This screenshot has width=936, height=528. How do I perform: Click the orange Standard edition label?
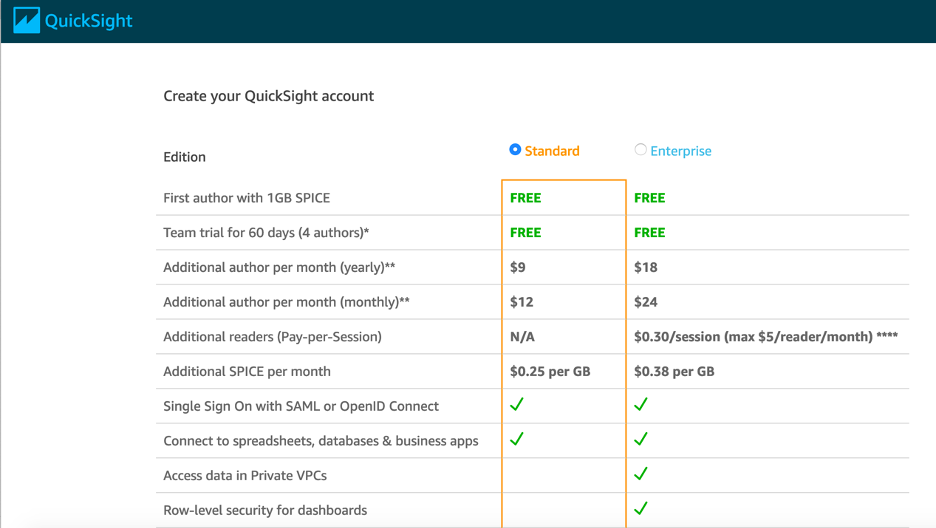(x=552, y=151)
